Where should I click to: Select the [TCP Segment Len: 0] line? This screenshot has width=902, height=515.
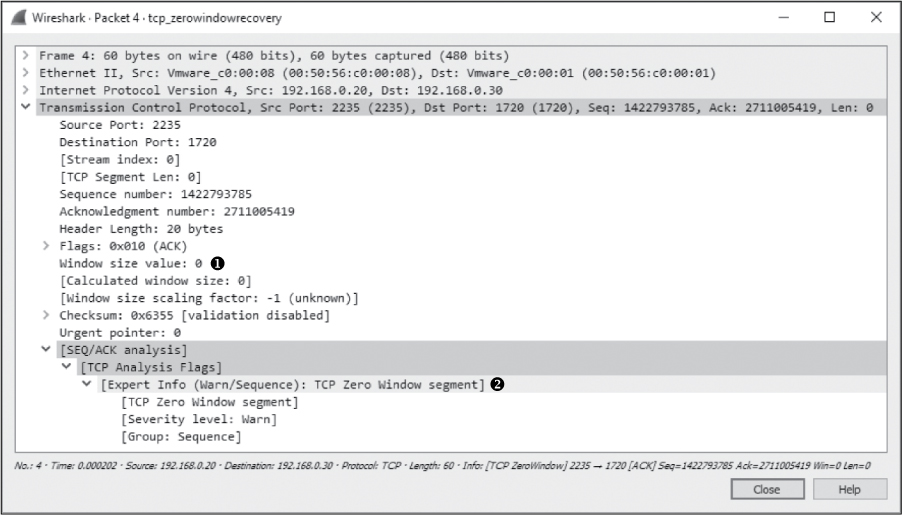[x=130, y=177]
